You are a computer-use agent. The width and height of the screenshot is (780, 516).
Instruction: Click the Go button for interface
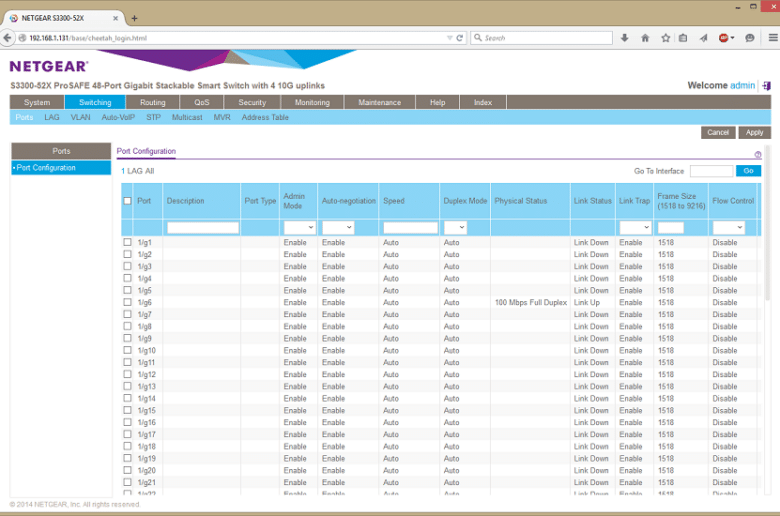coord(748,171)
